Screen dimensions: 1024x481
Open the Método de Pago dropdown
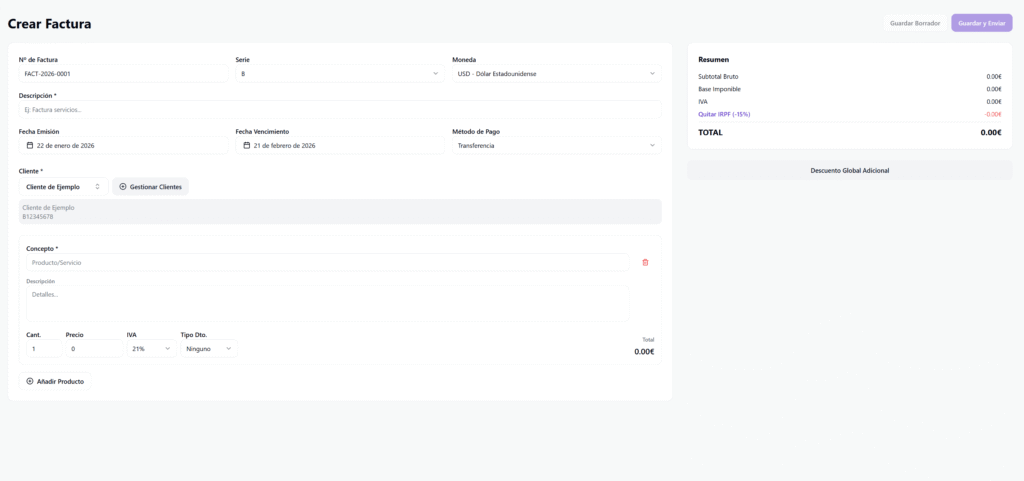(x=556, y=145)
